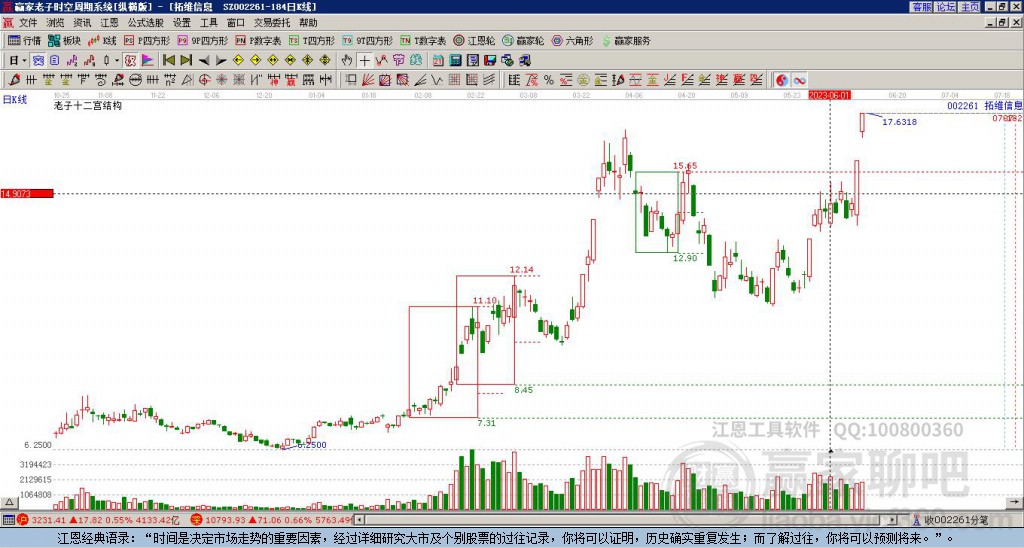Click the calendar date icon

pyautogui.click(x=438, y=61)
